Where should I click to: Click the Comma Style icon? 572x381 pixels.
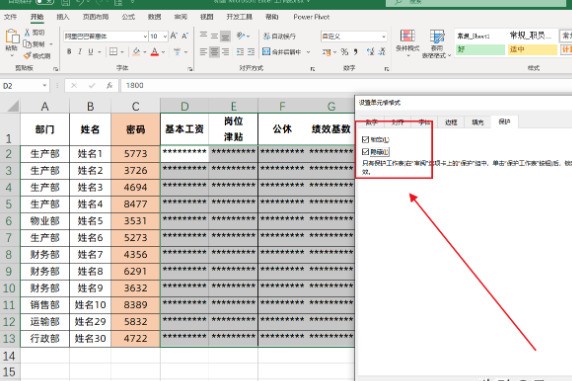(x=355, y=52)
